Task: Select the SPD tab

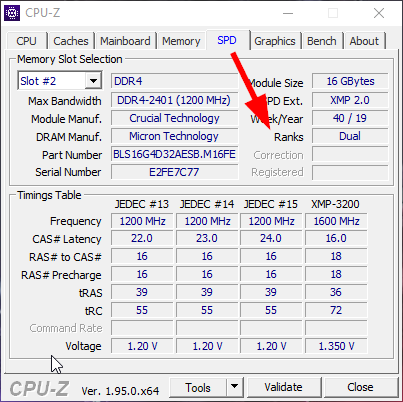Action: 227,40
